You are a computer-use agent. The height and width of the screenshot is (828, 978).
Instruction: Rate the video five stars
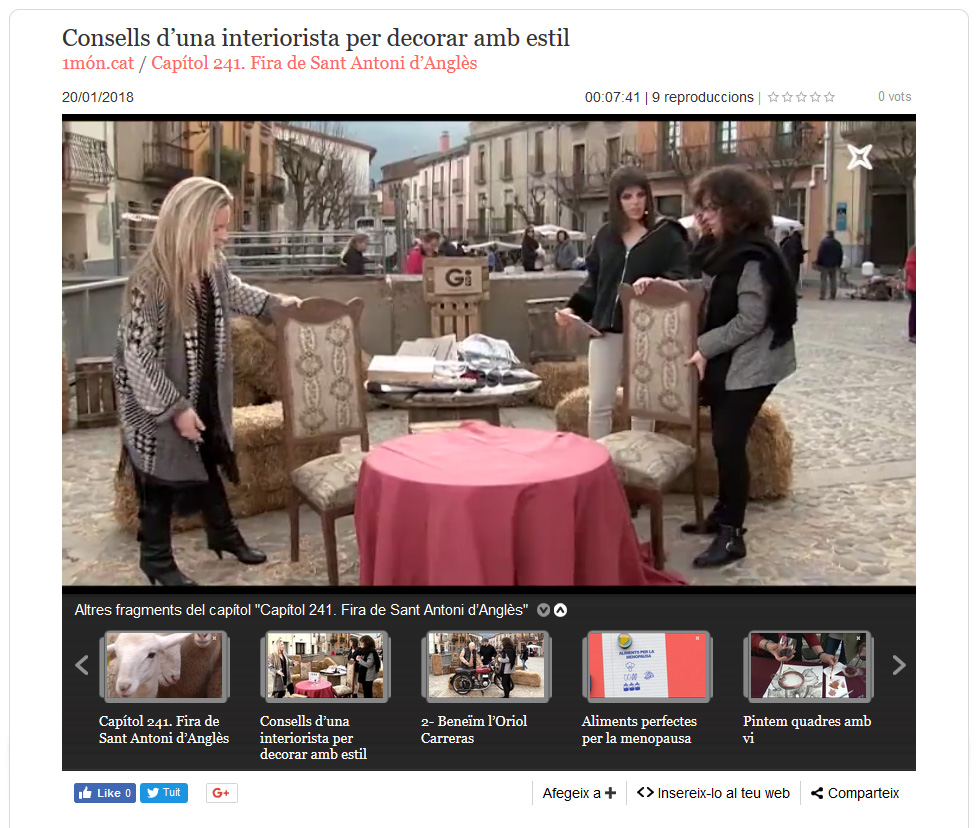(x=829, y=97)
